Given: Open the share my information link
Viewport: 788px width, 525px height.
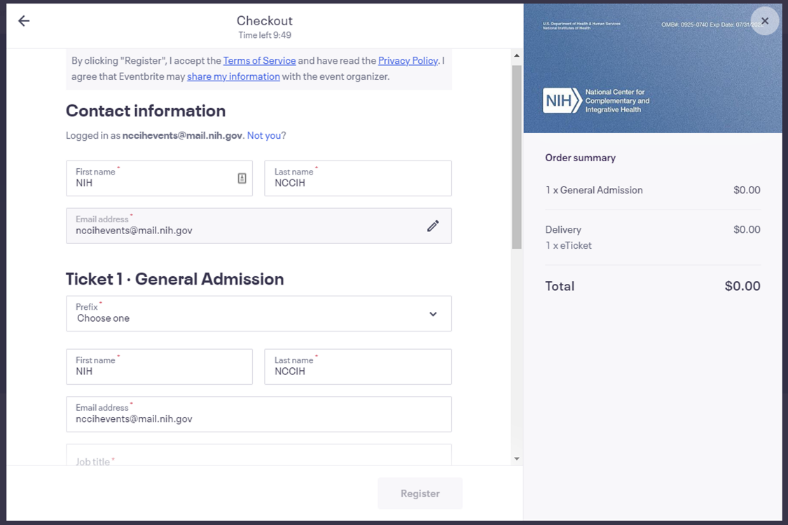Looking at the screenshot, I should [233, 76].
